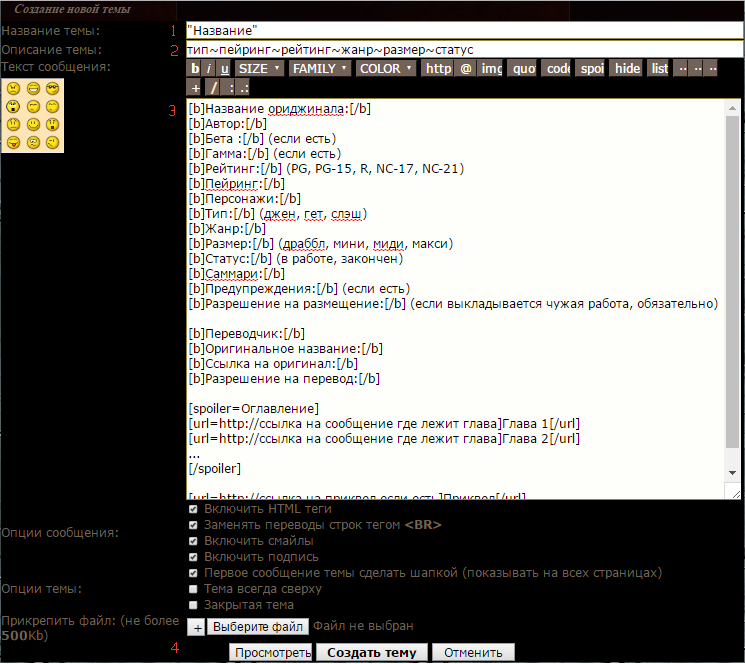The height and width of the screenshot is (664, 745).
Task: Click the '[spoiler=Оглавление]' line in the message
Action: [254, 409]
